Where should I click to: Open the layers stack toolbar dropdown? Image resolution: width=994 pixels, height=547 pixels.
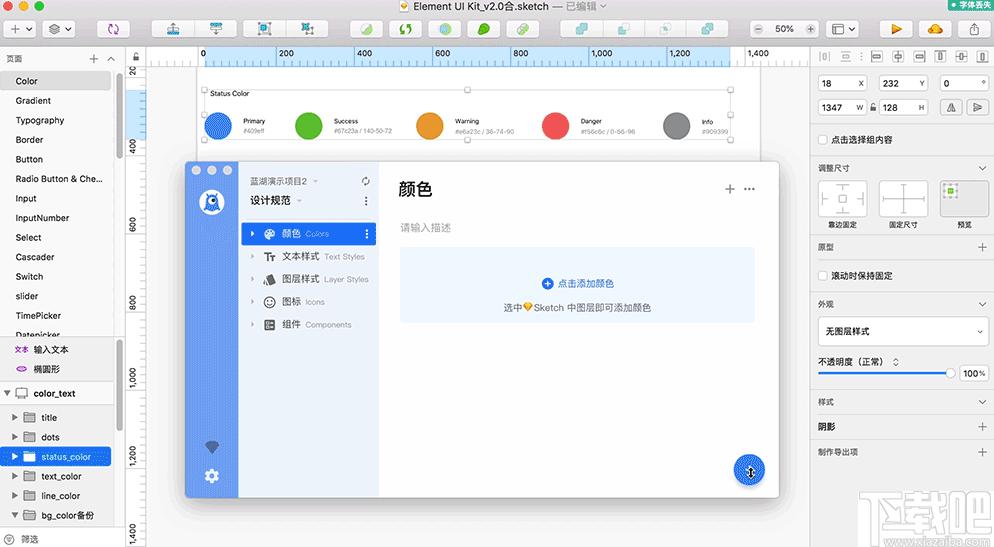(59, 29)
